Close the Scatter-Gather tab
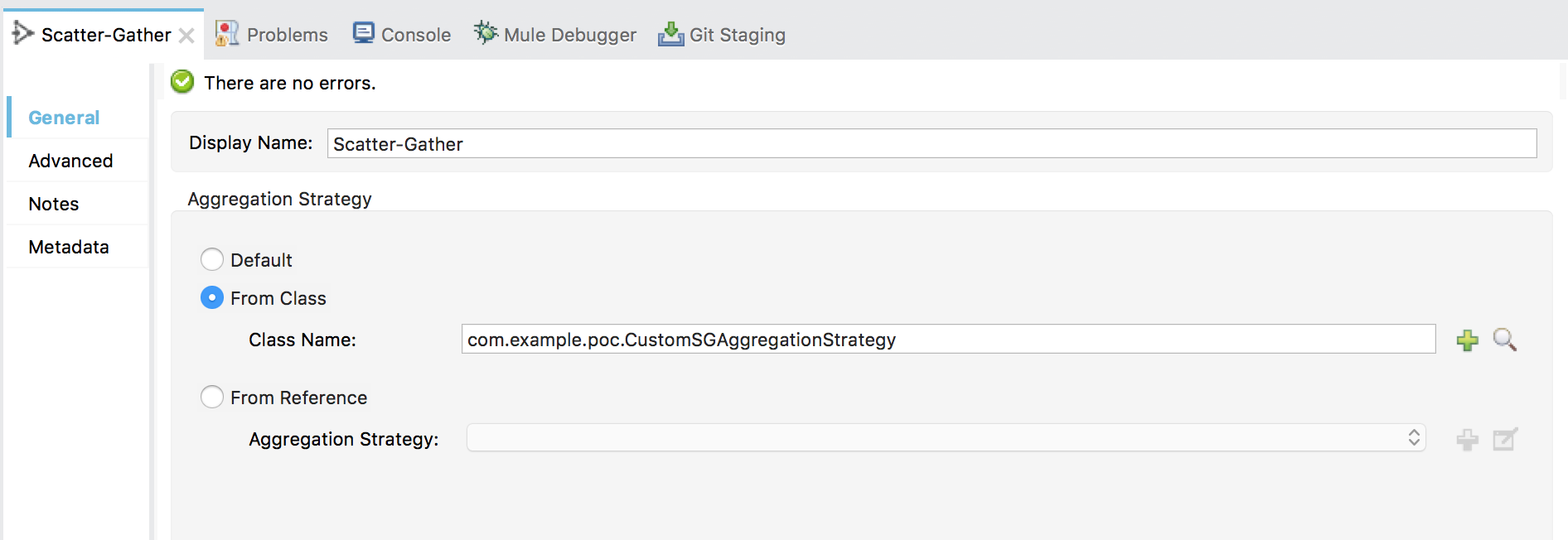Image resolution: width=1568 pixels, height=540 pixels. [x=186, y=36]
